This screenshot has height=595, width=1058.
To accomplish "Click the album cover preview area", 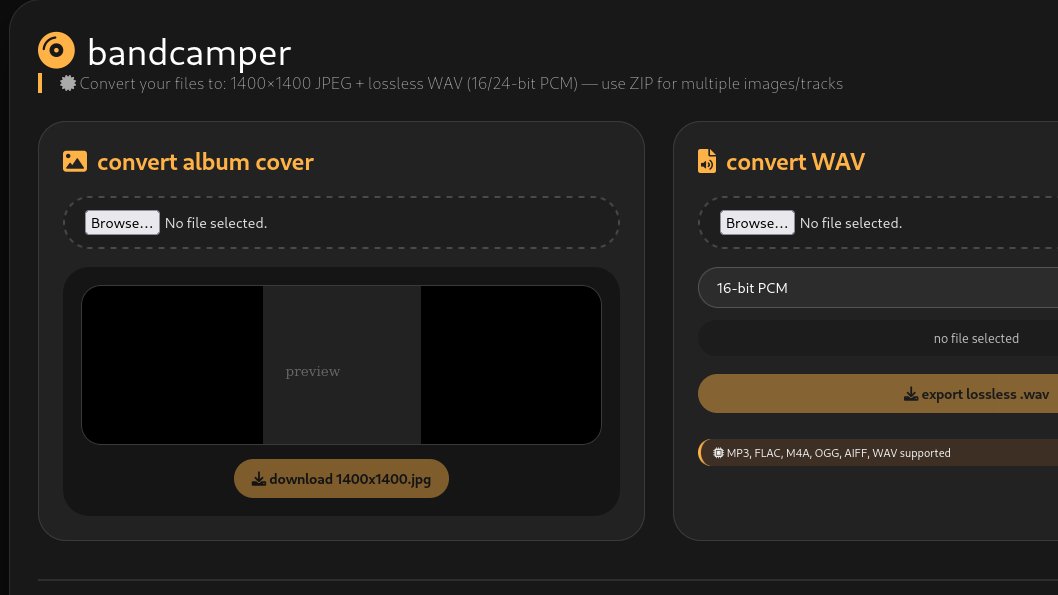I will (x=341, y=365).
